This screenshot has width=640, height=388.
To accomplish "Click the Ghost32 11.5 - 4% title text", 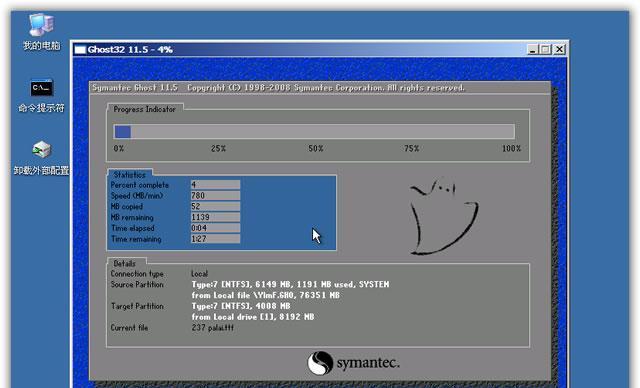I will 130,50.
